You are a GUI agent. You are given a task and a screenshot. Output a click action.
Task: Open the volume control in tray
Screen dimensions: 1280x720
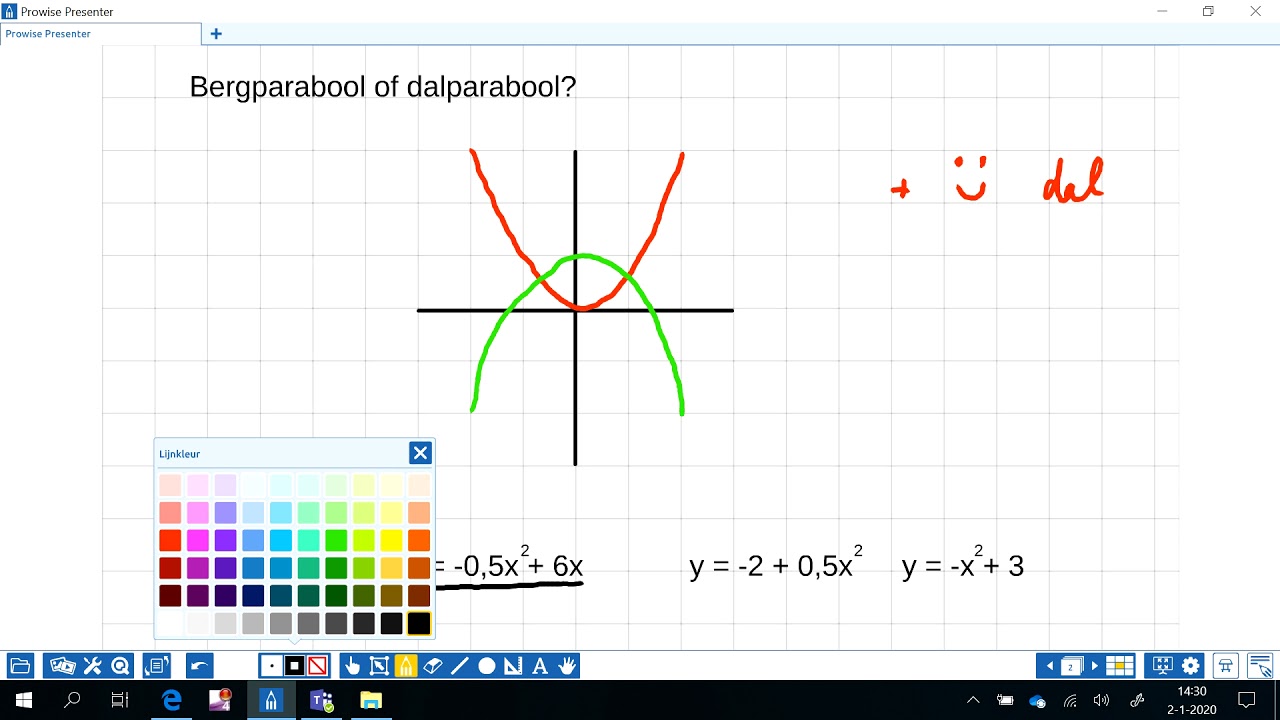[1102, 700]
